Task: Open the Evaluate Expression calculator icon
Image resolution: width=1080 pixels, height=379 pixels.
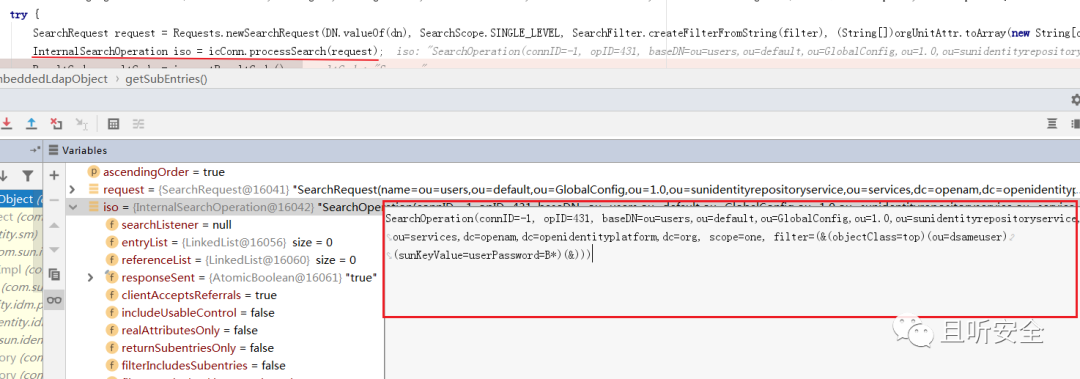Action: (114, 123)
